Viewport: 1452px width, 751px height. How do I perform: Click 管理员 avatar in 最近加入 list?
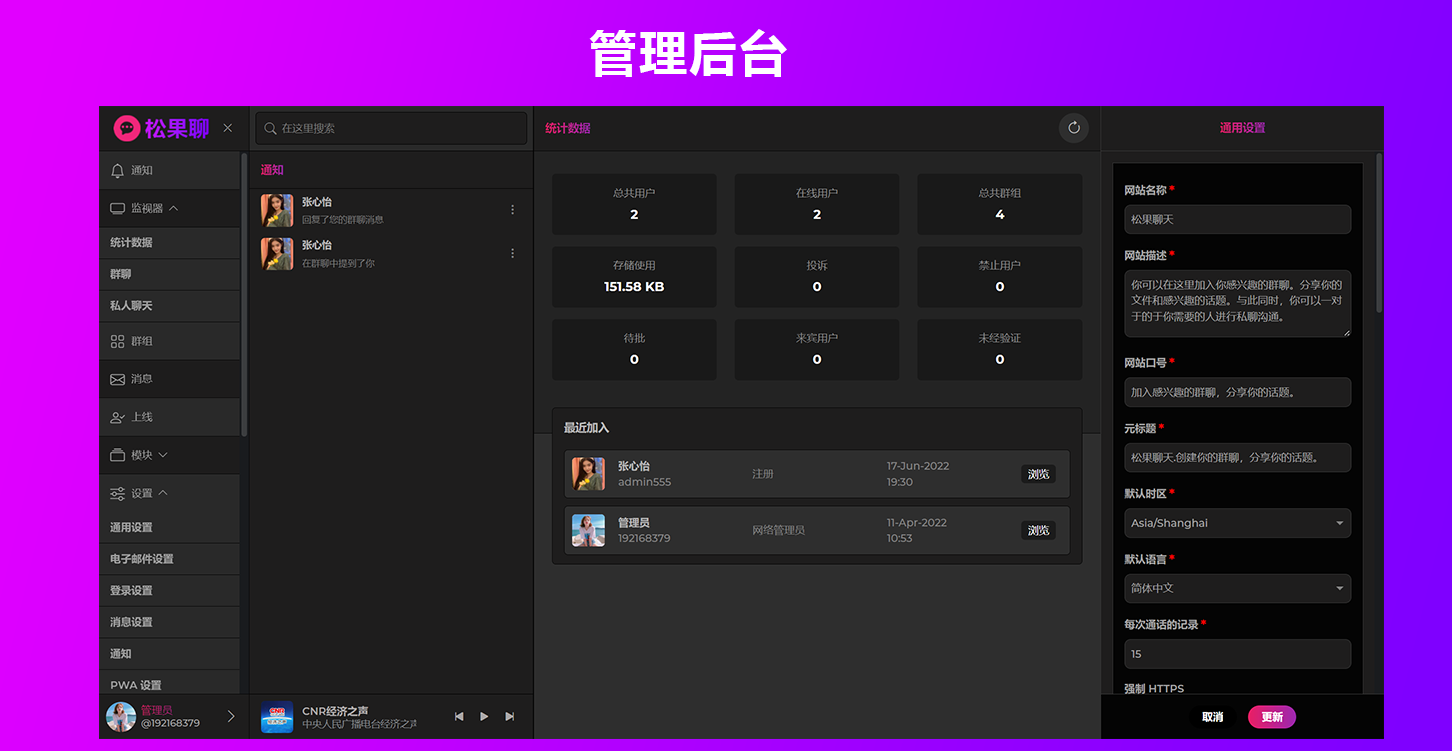[588, 530]
